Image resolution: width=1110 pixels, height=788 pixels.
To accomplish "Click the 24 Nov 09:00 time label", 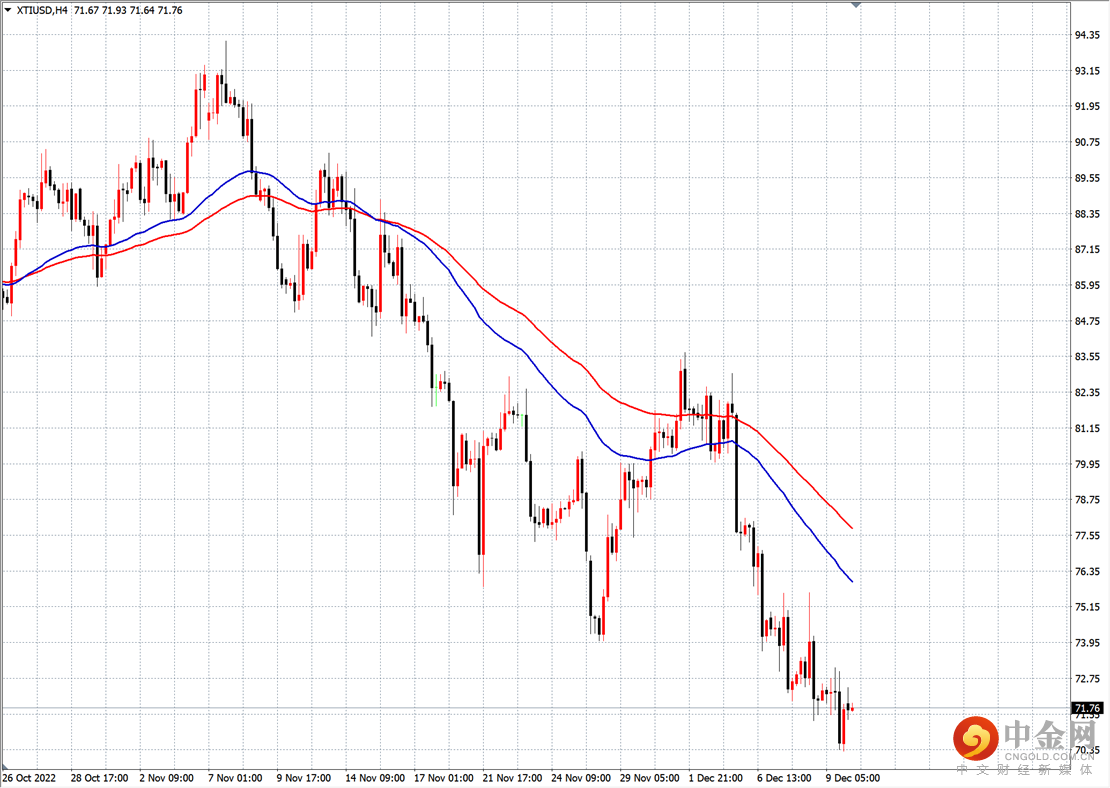I will point(581,777).
